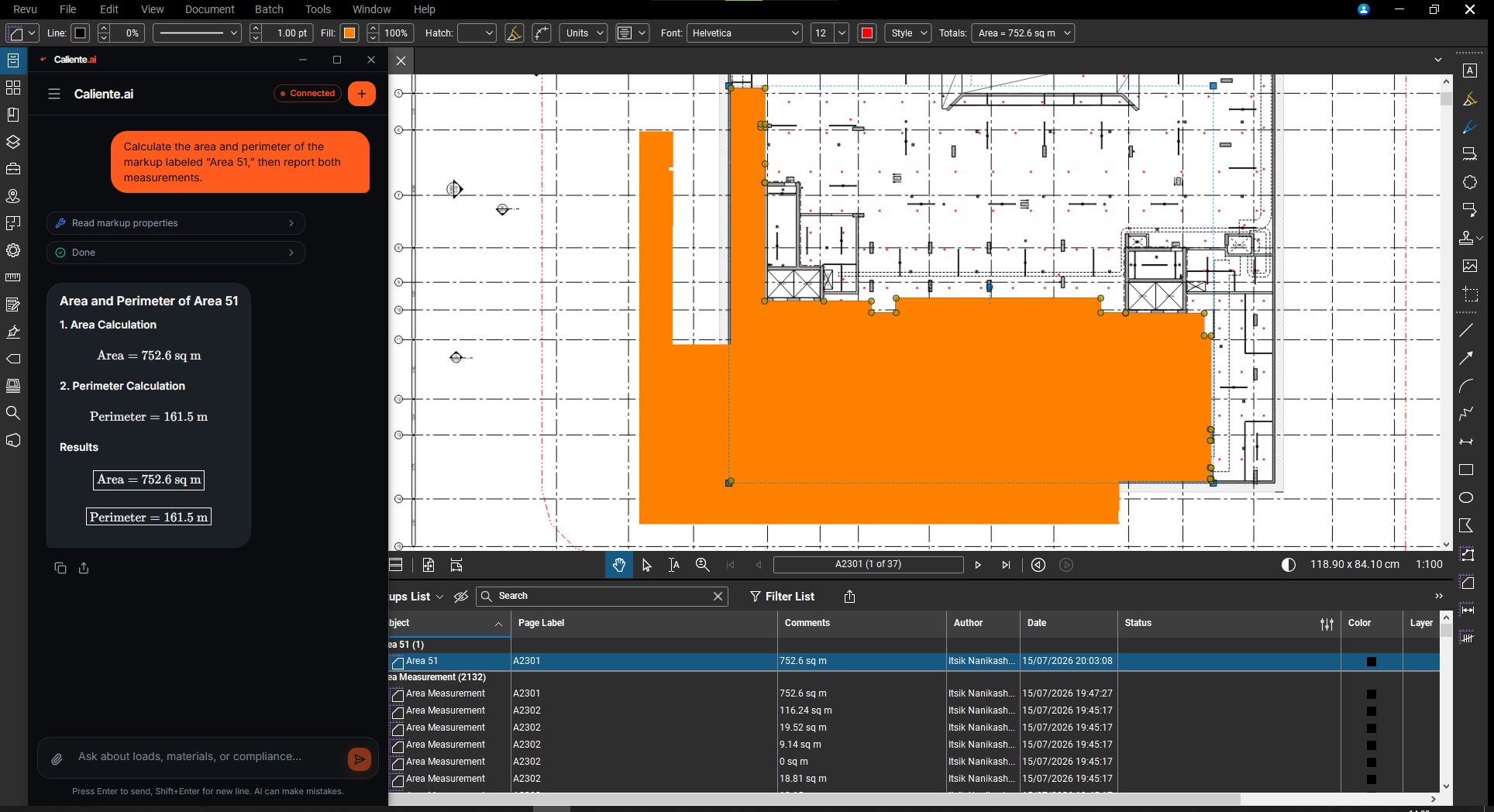Open the Style dropdown
The image size is (1494, 812).
click(908, 33)
